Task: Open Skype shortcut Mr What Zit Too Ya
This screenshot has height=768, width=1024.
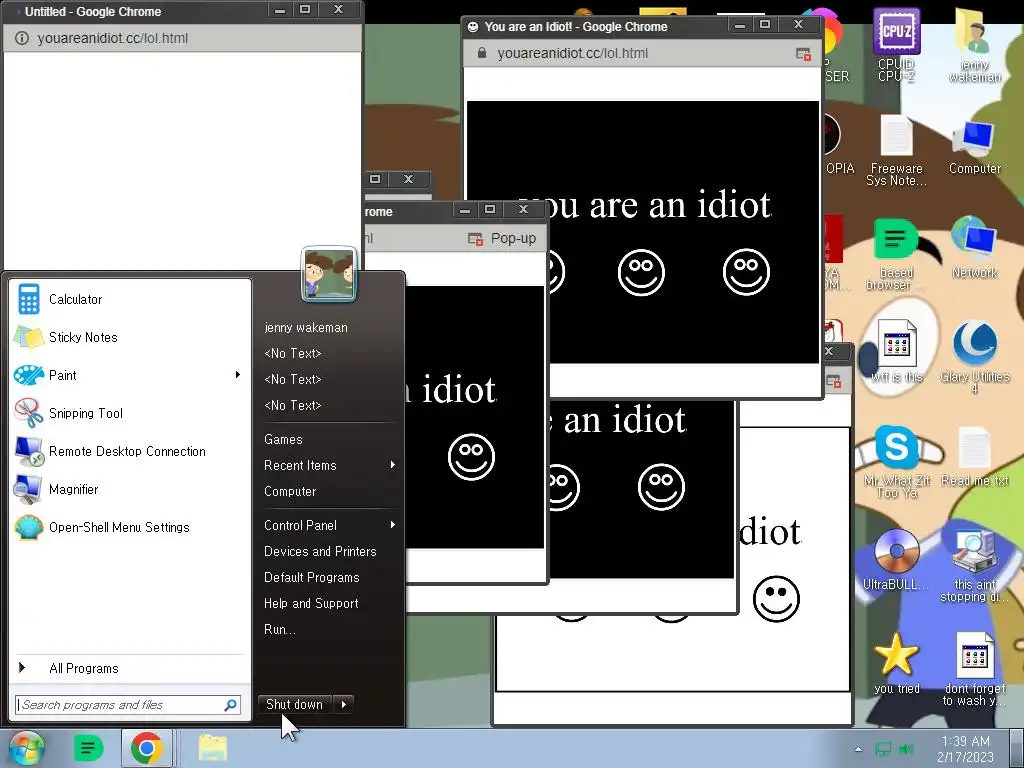Action: click(x=897, y=461)
